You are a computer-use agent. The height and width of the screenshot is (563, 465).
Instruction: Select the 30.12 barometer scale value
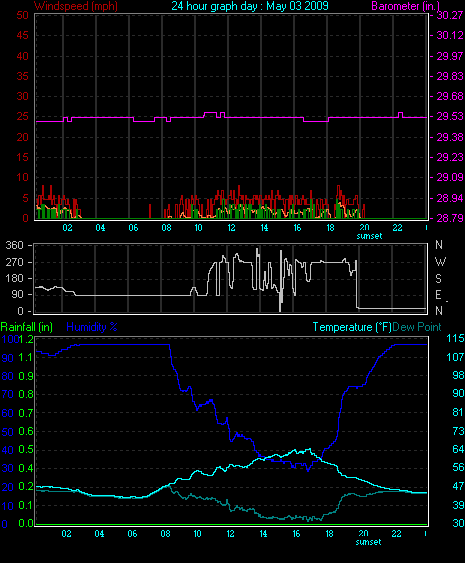point(450,35)
